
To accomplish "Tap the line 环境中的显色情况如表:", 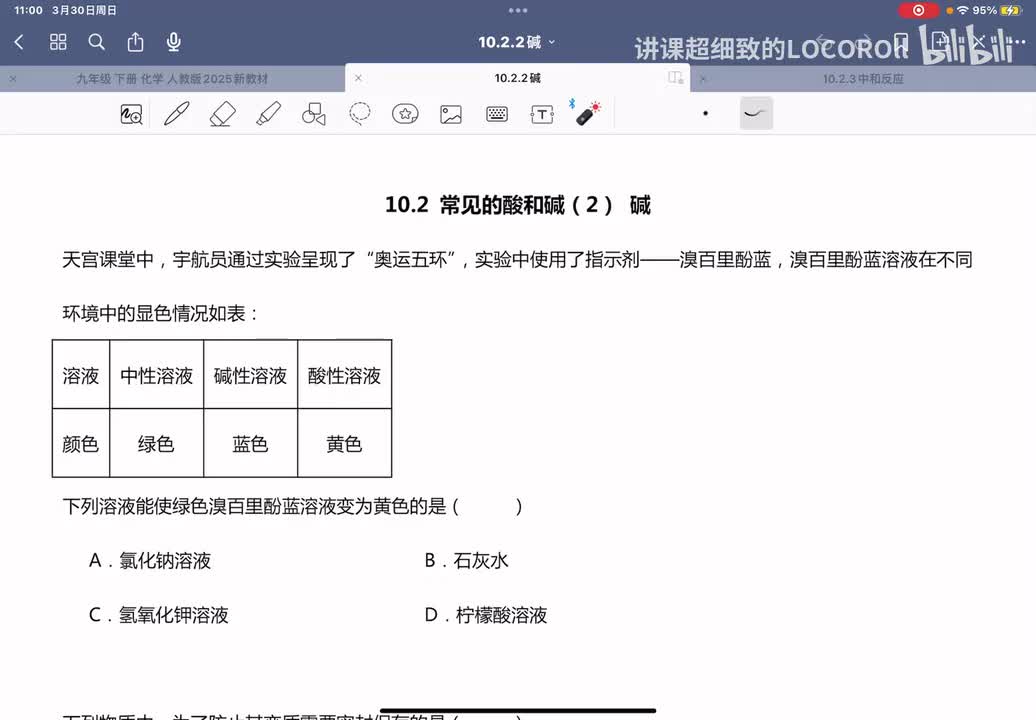I will tap(160, 313).
